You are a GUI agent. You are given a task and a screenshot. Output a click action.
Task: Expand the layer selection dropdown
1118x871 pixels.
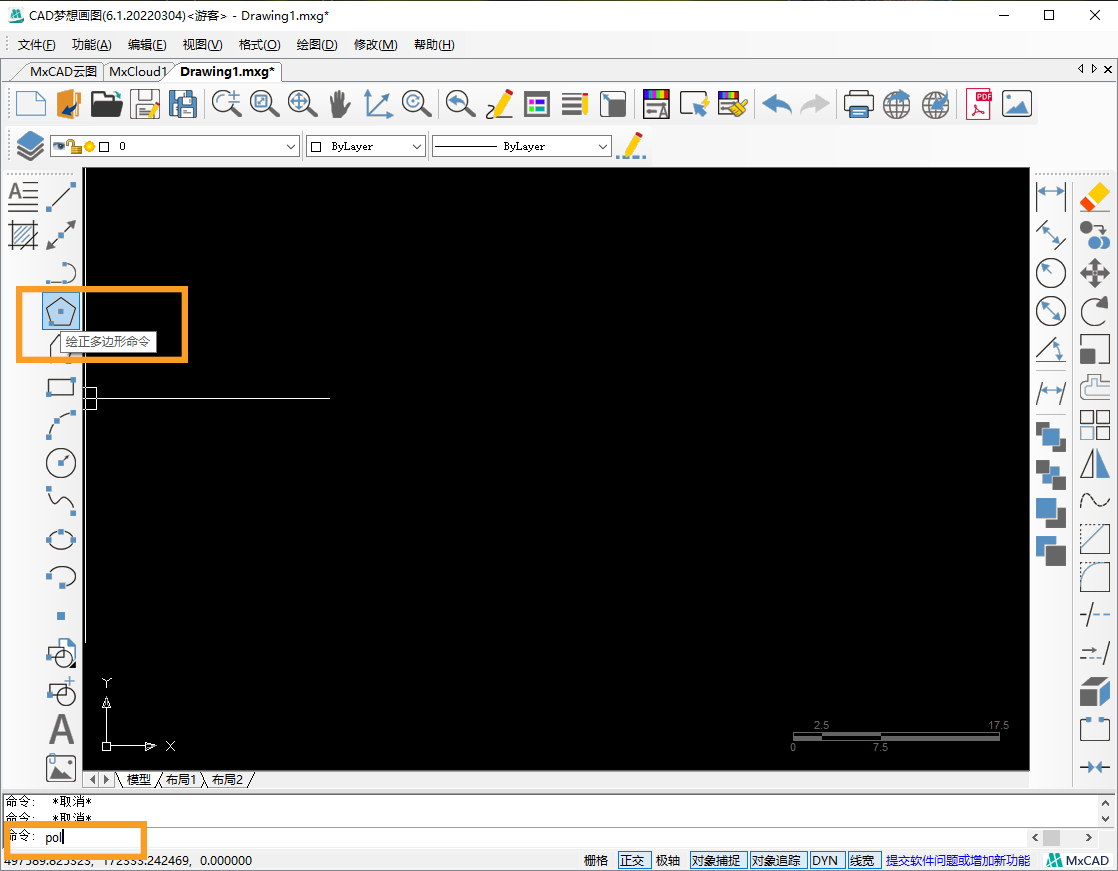(291, 146)
